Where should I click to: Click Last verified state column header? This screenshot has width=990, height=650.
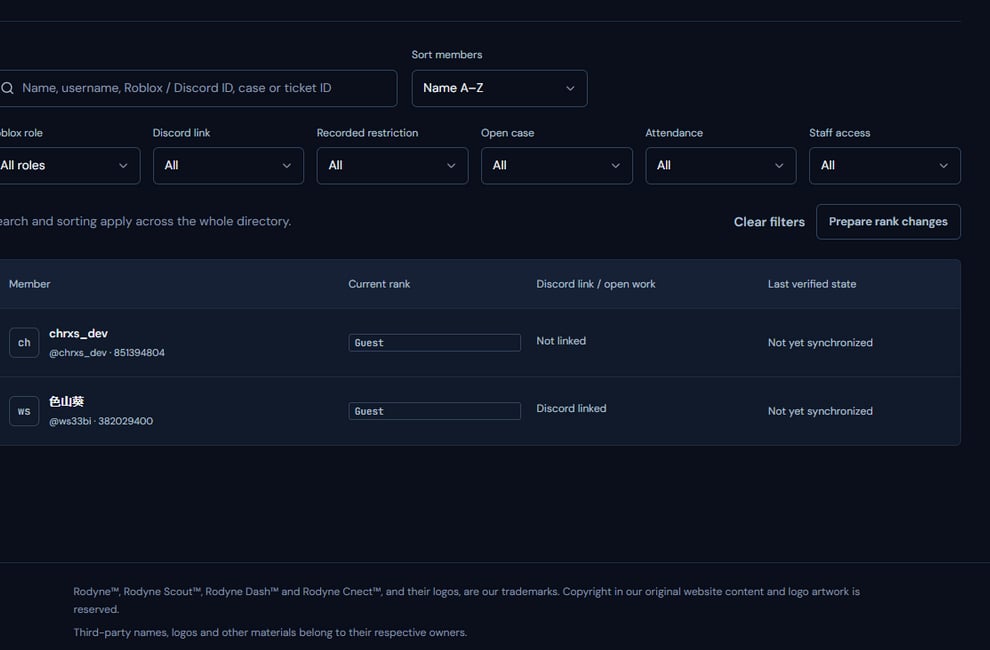(x=811, y=284)
